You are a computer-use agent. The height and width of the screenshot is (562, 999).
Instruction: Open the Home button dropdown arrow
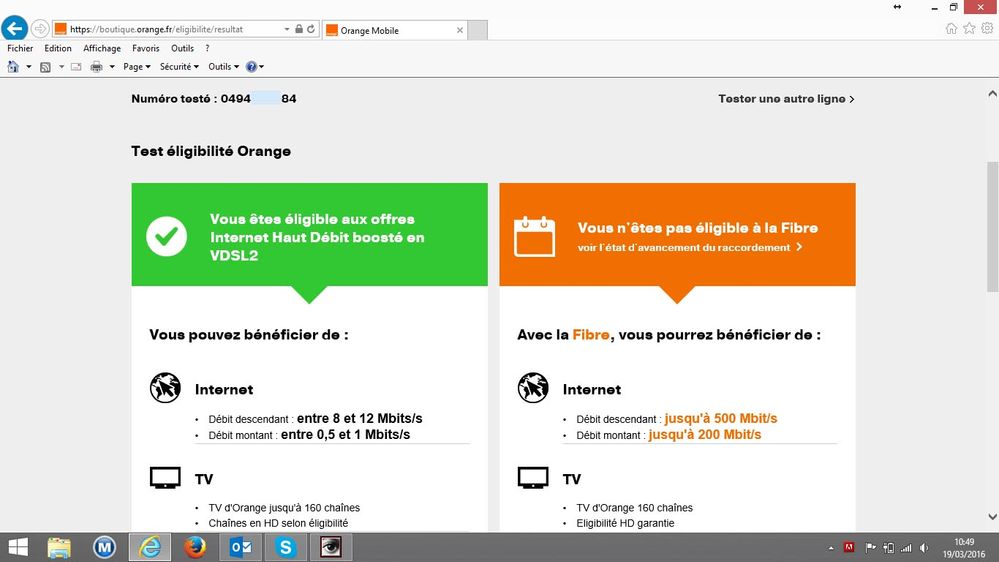[x=28, y=66]
